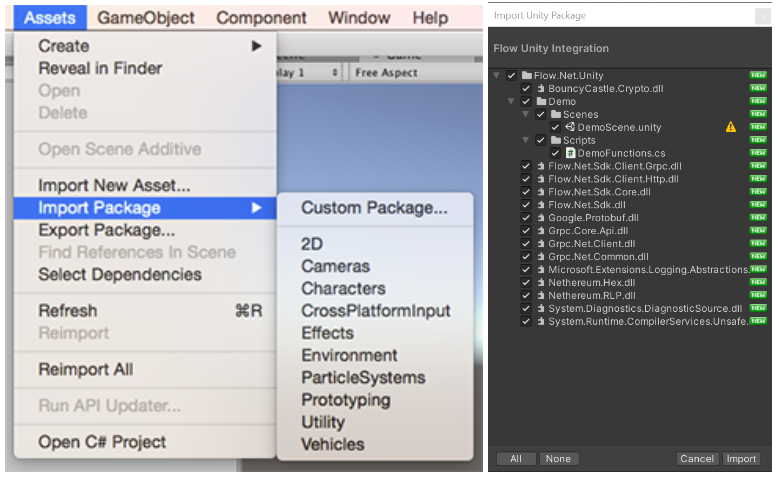Click the Demo folder icon
This screenshot has width=779, height=478.
click(542, 101)
